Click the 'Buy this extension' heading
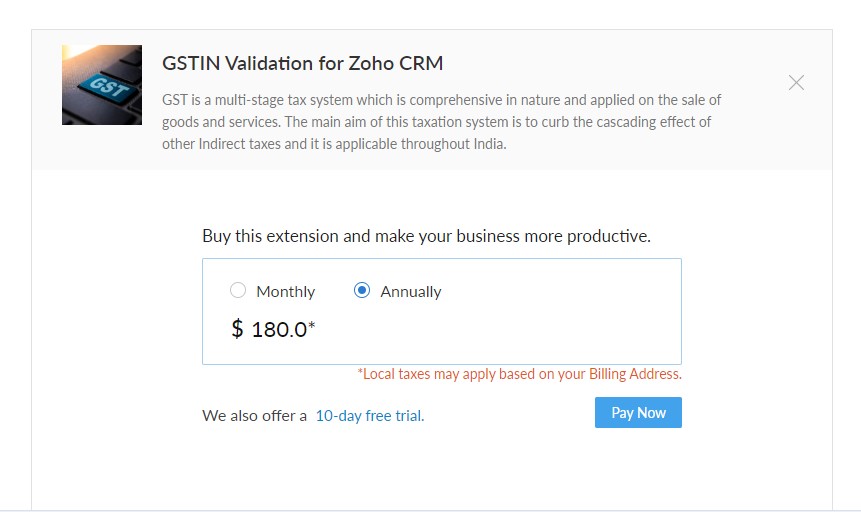 tap(426, 237)
